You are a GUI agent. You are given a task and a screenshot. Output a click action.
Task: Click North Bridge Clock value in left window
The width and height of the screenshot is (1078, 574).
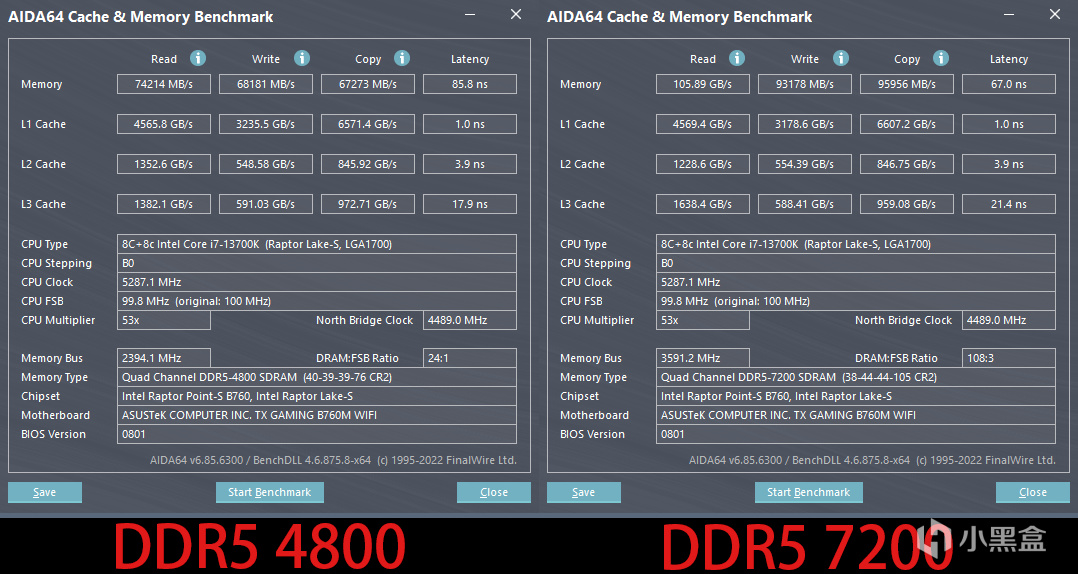click(x=470, y=320)
